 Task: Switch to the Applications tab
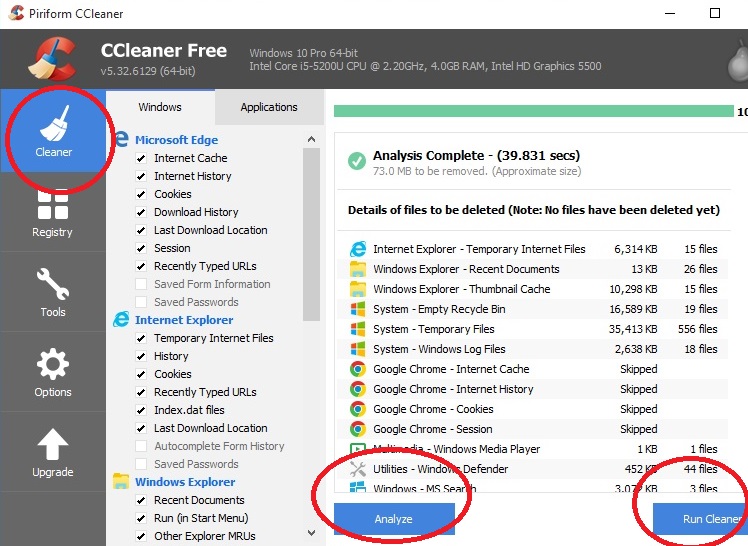click(x=269, y=107)
